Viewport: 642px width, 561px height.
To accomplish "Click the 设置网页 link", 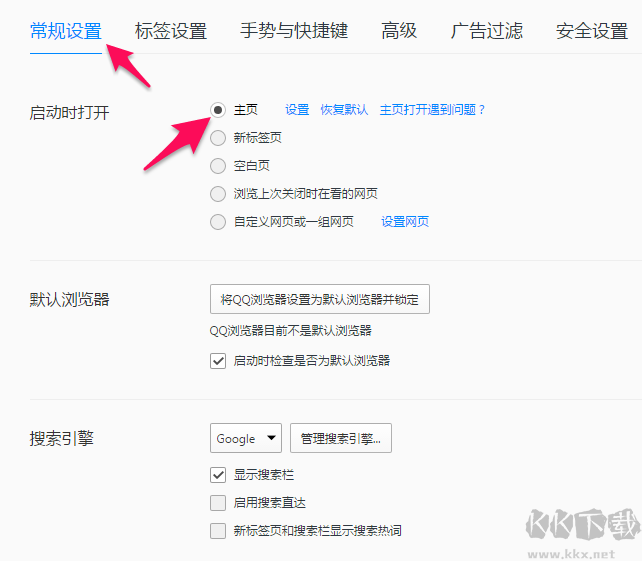I will [405, 222].
